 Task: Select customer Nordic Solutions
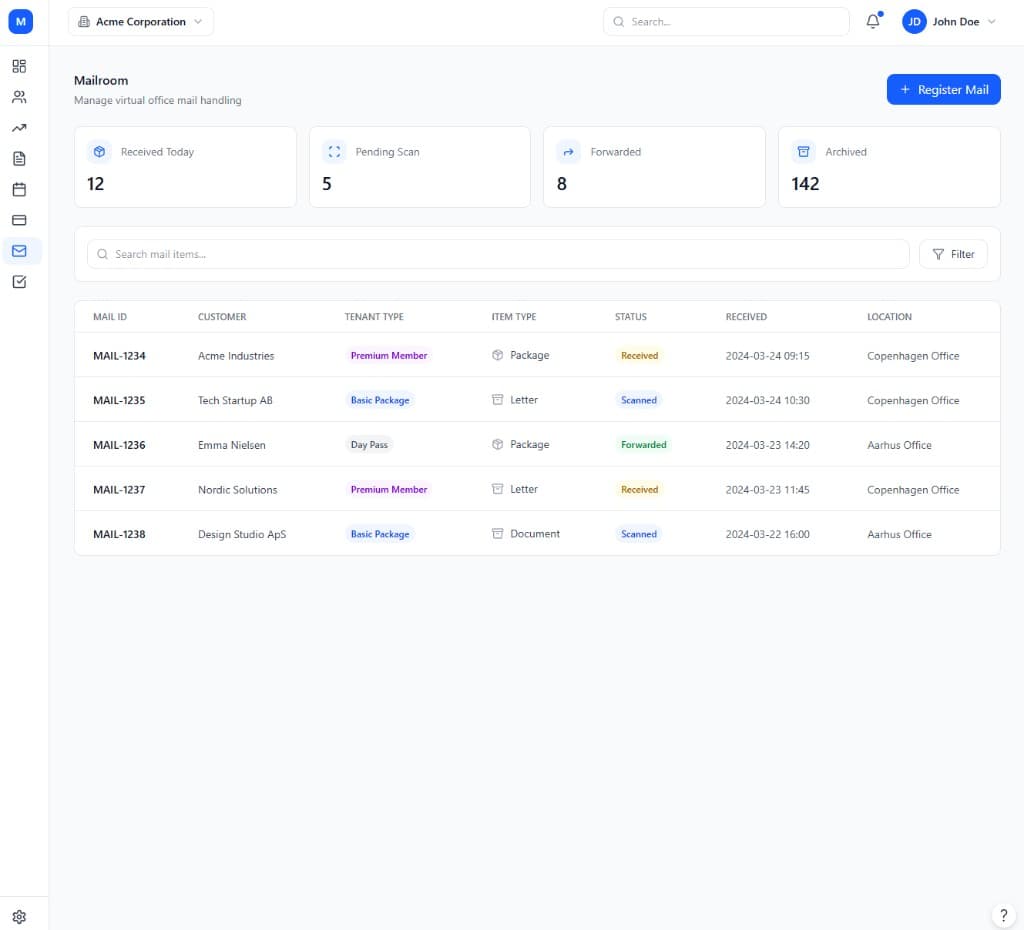[x=238, y=490]
